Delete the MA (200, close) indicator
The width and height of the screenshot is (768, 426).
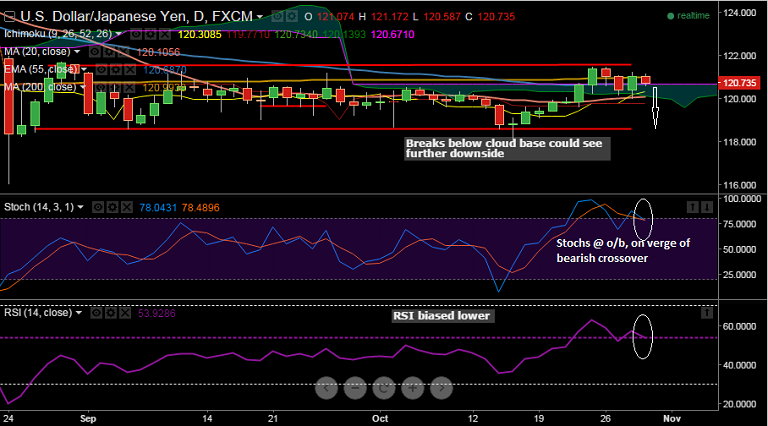[129, 87]
